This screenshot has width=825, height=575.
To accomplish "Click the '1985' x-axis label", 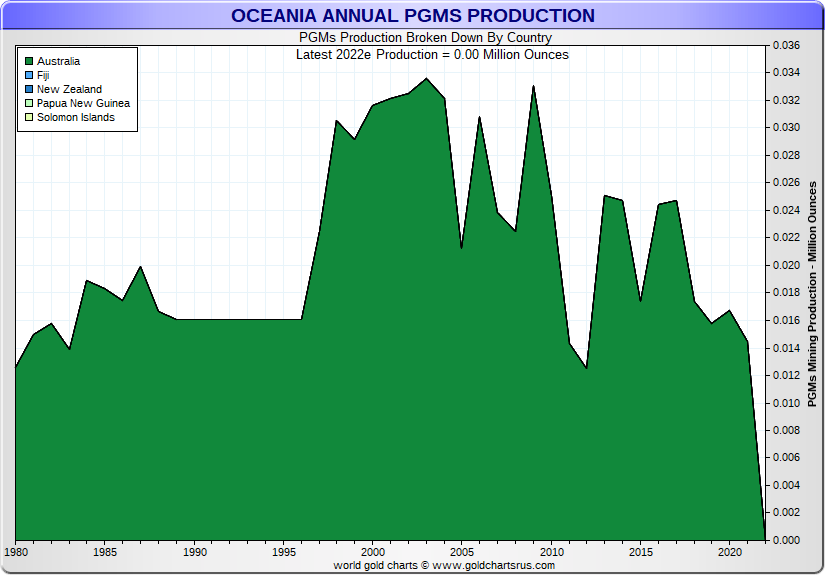I will point(105,552).
